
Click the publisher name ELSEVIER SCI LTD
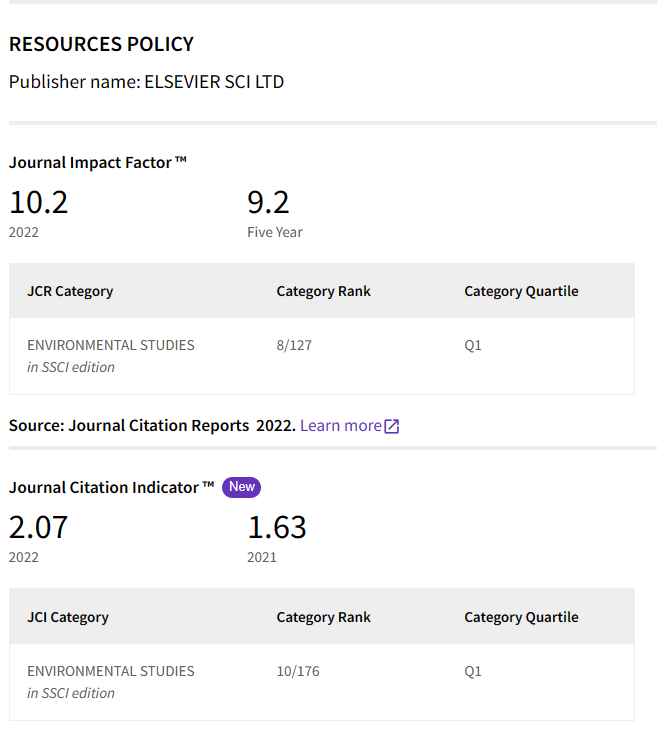pos(214,82)
